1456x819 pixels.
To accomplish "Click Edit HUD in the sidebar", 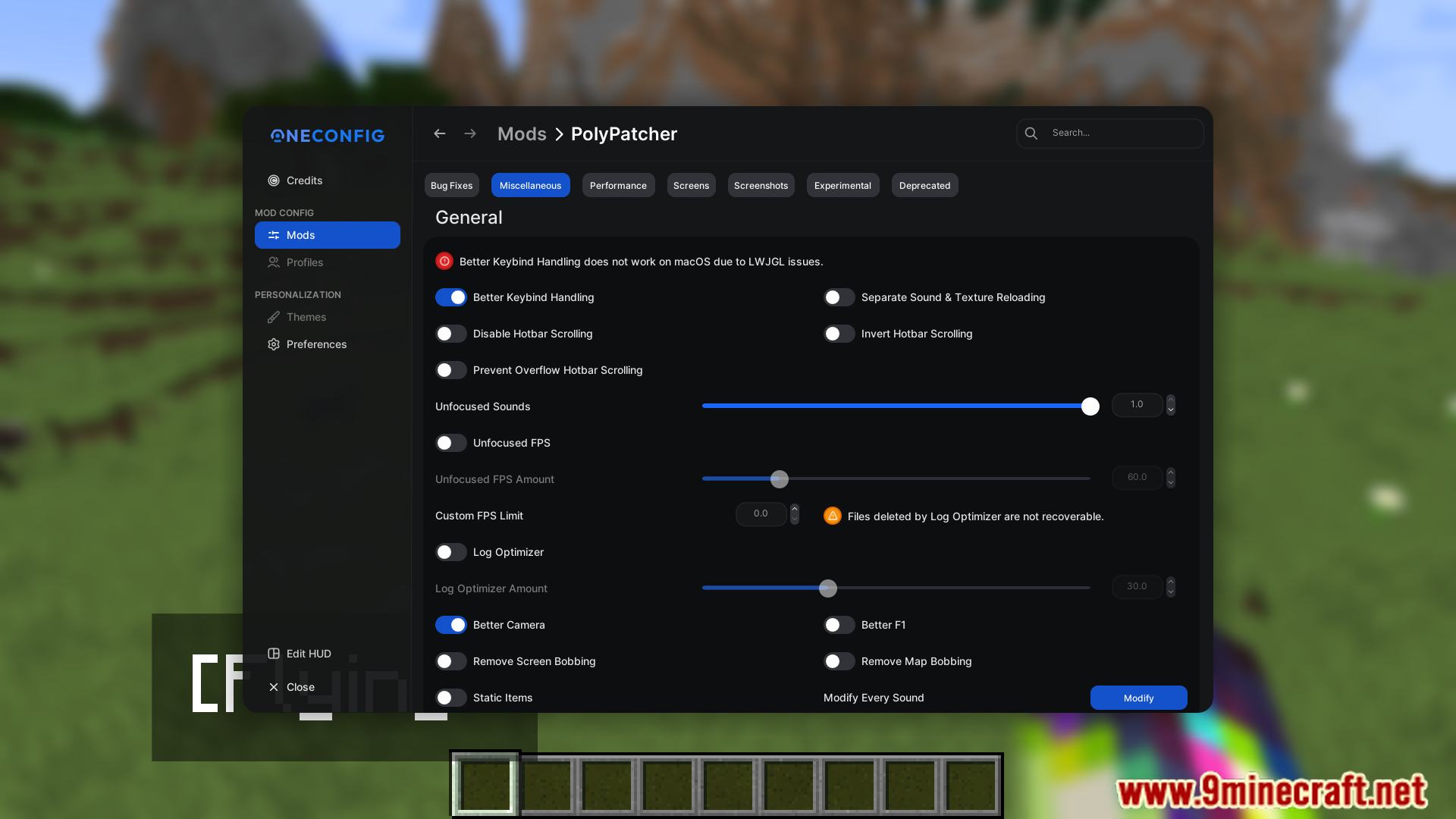I will [x=328, y=654].
